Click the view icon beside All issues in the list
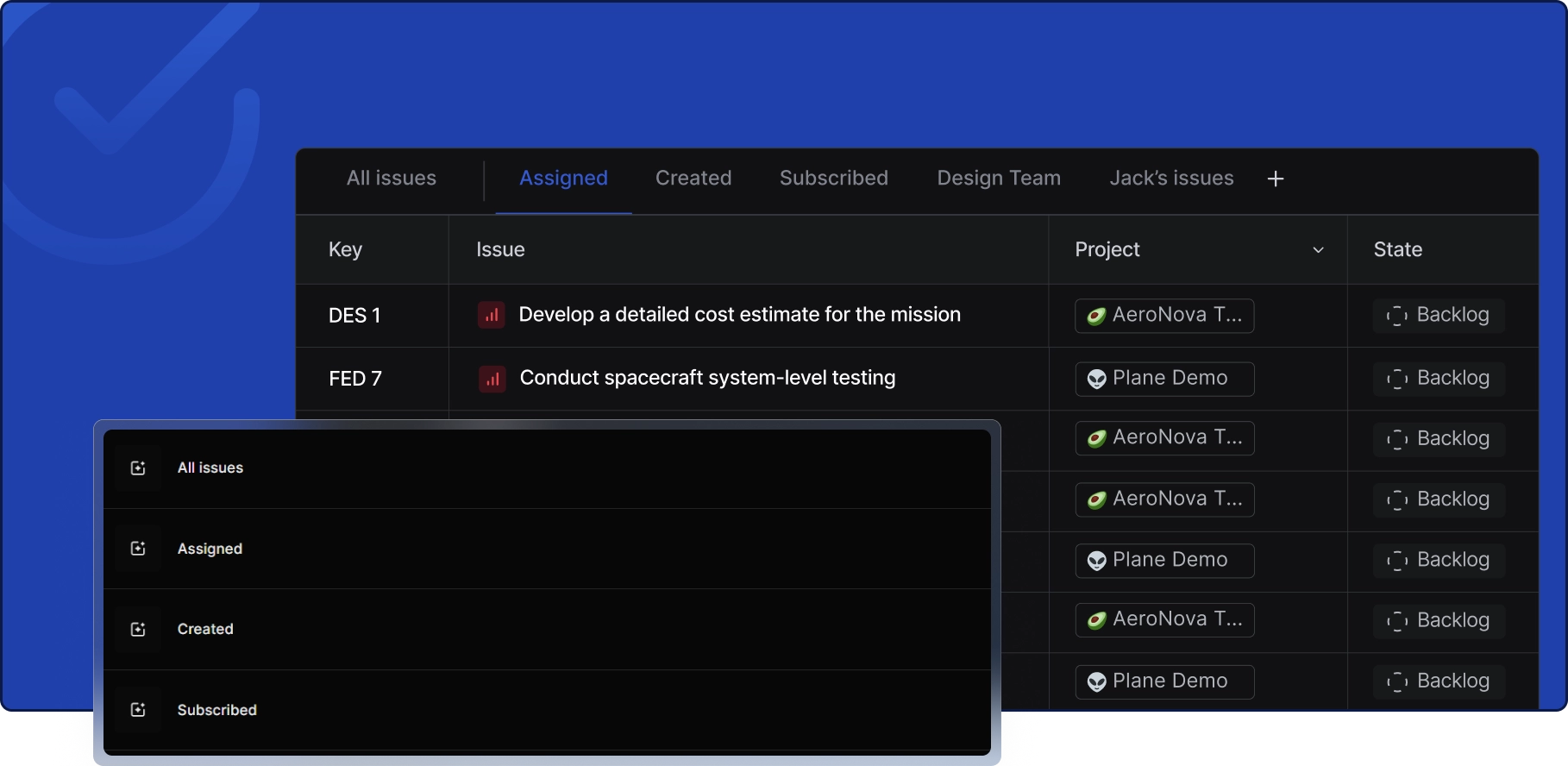 click(x=138, y=468)
